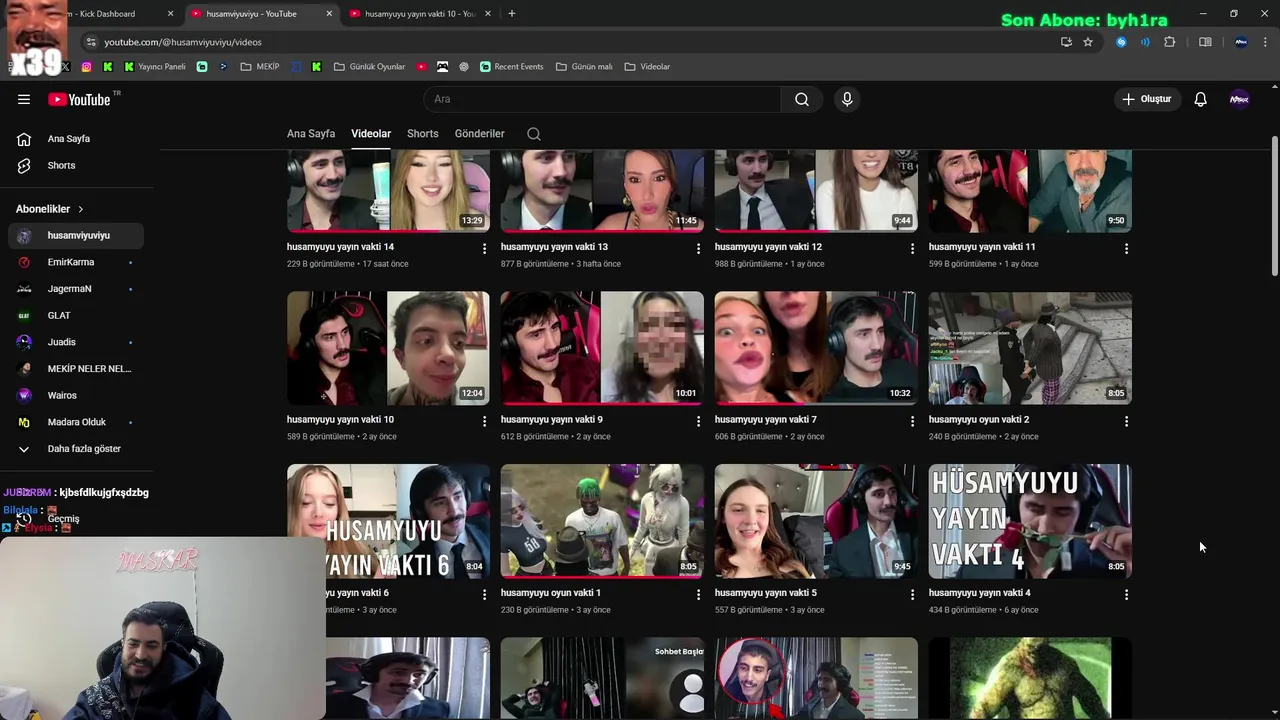
Task: Switch to the Shorts channel tab
Action: (423, 134)
